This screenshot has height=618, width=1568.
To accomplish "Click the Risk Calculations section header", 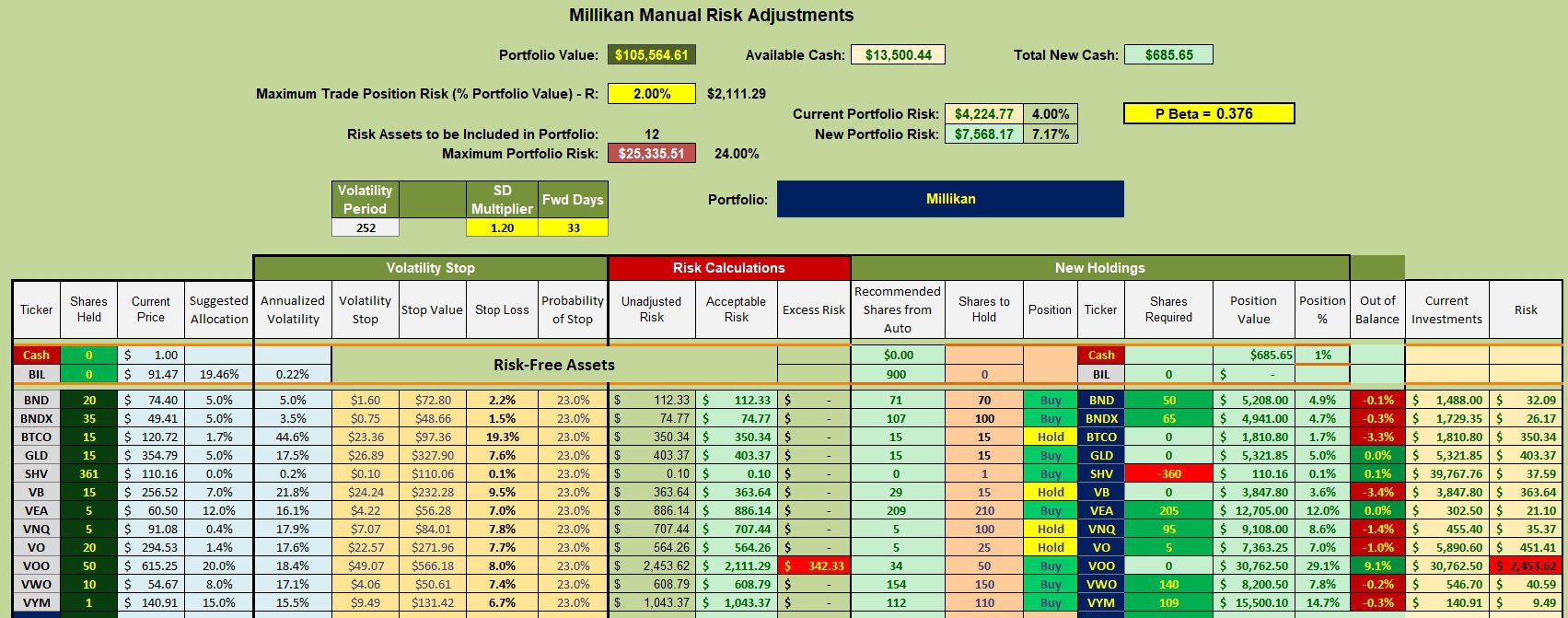I will click(729, 268).
